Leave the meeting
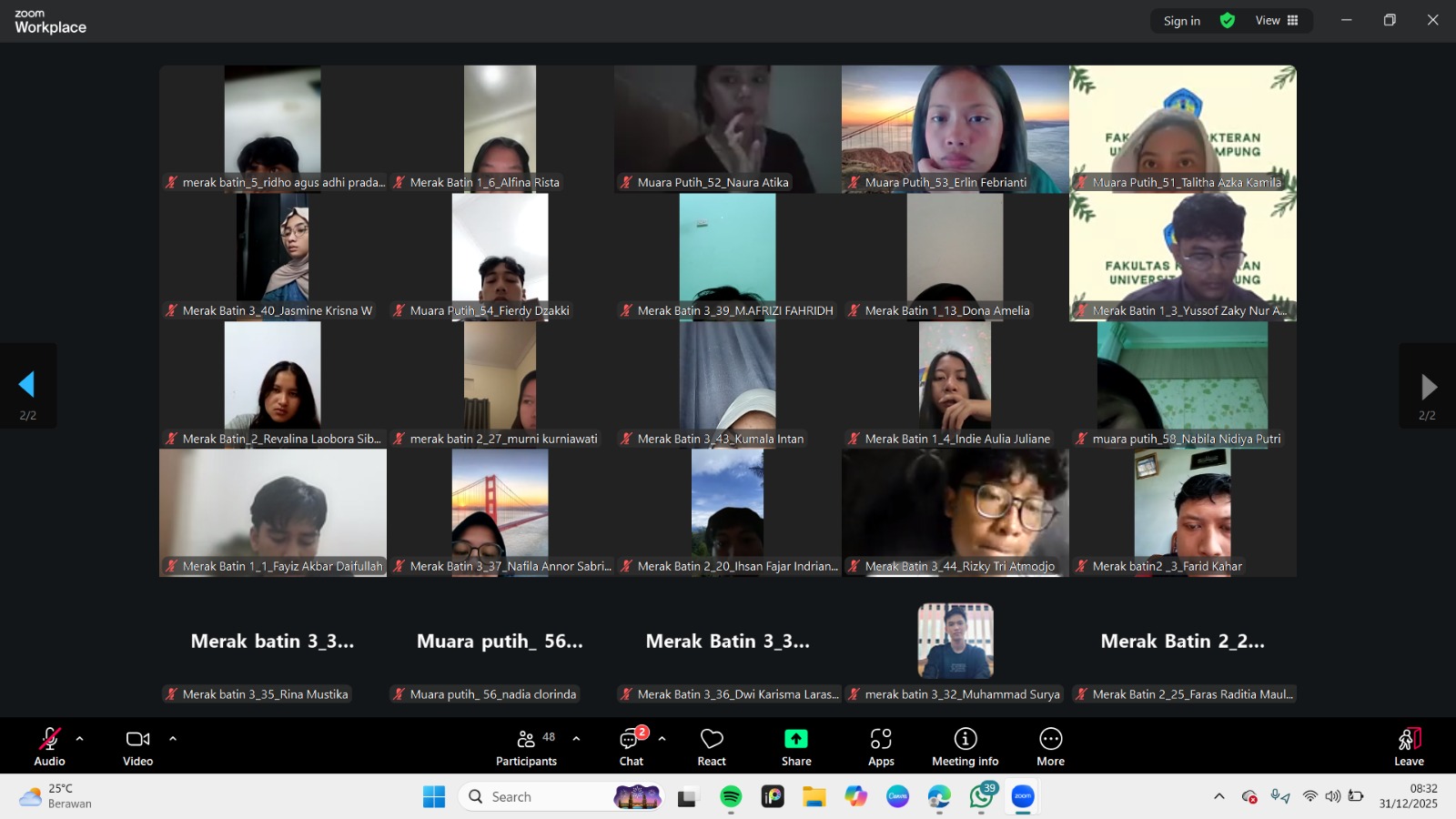 (x=1409, y=746)
